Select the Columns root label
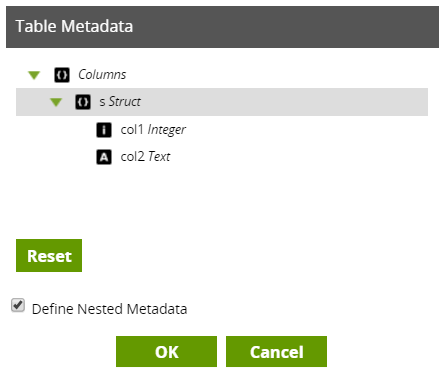Screen dimensions: 447x384 [x=102, y=74]
